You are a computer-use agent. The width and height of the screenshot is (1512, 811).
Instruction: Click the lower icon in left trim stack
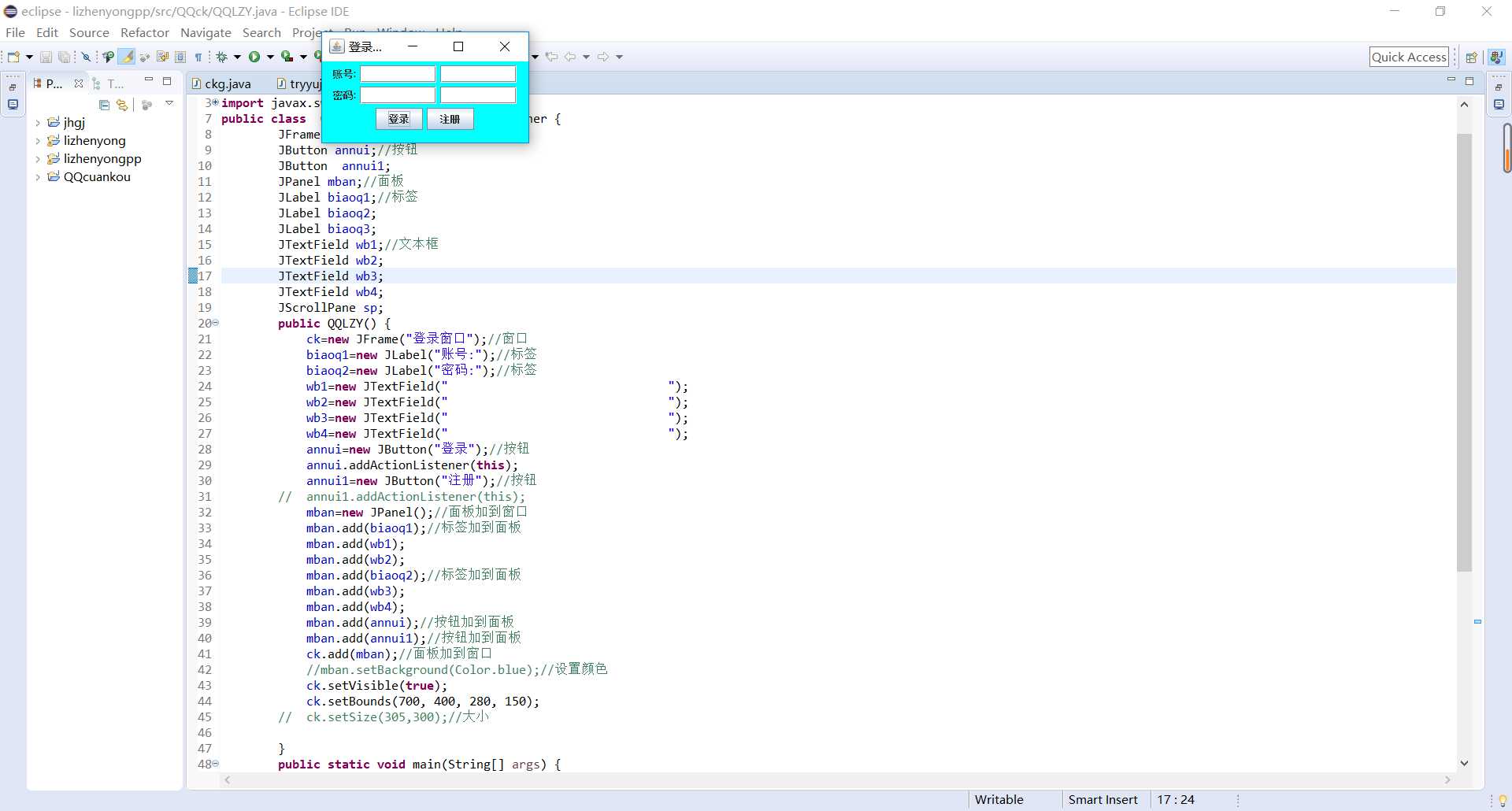click(x=13, y=104)
